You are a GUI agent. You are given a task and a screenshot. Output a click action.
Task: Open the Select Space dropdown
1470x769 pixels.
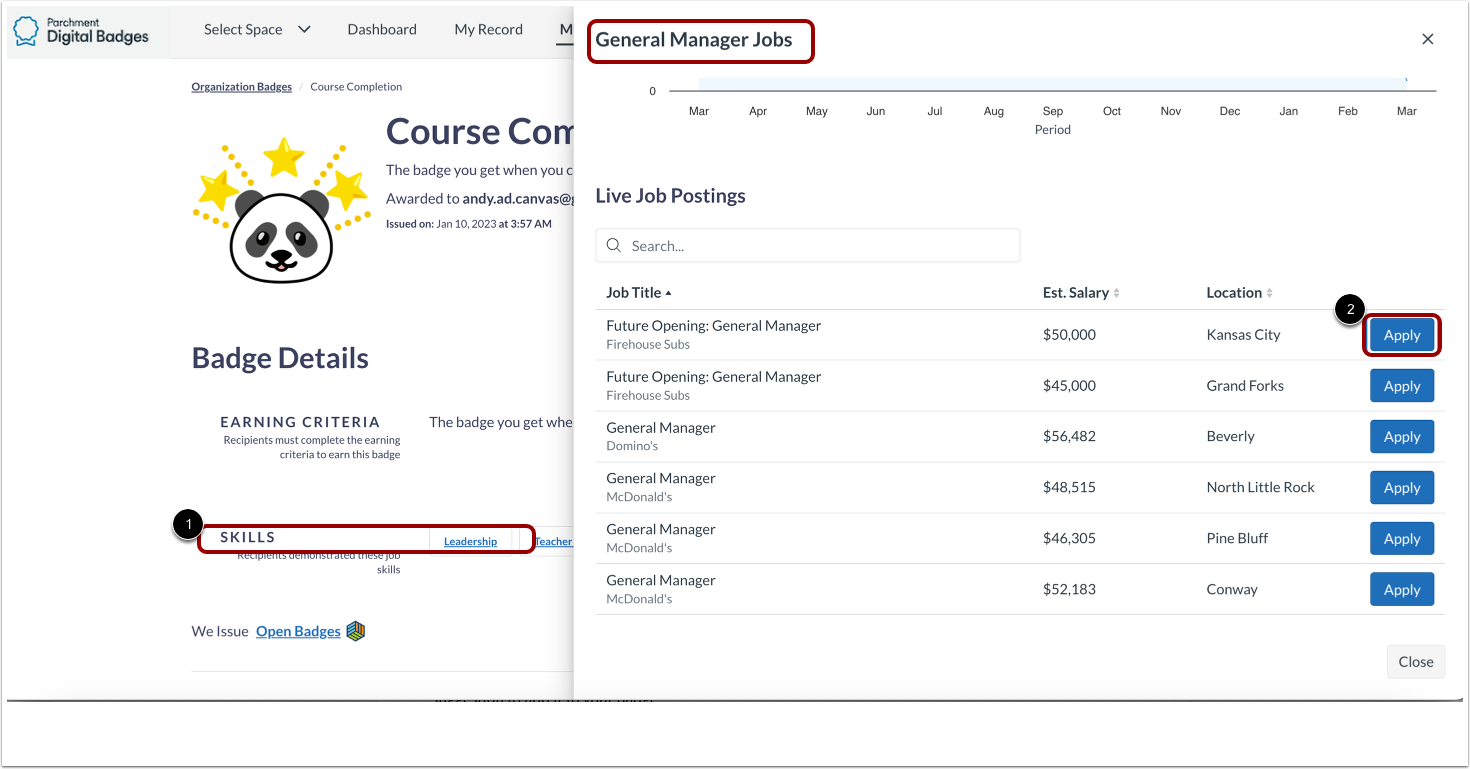(x=257, y=30)
